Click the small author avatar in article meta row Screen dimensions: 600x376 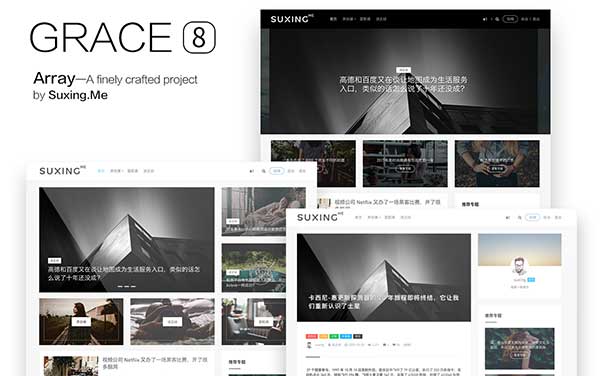[309, 345]
